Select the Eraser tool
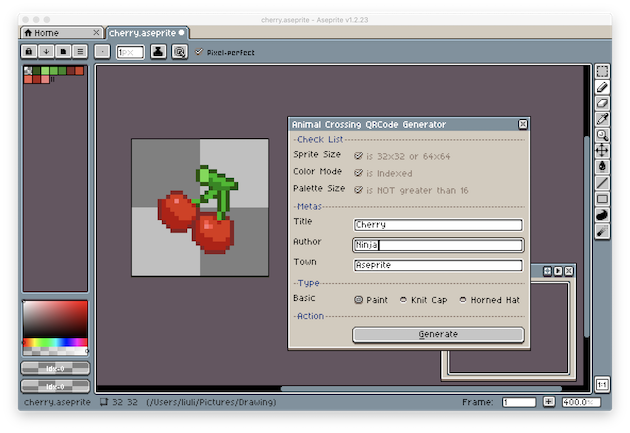Screen dimensions: 630x433 pos(602,103)
